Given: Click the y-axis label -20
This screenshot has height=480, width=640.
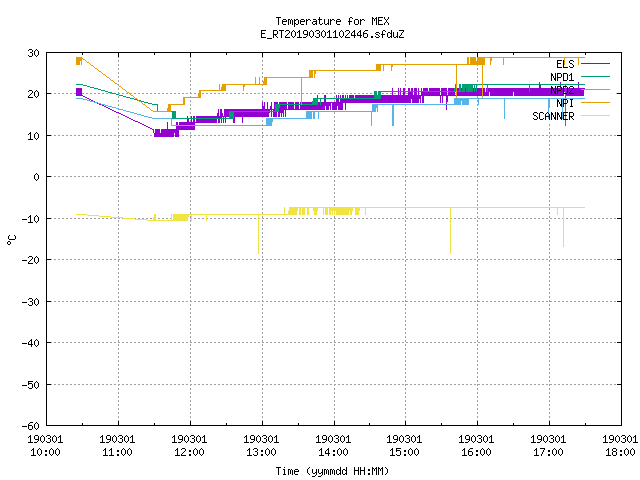Looking at the screenshot, I should click(31, 260).
